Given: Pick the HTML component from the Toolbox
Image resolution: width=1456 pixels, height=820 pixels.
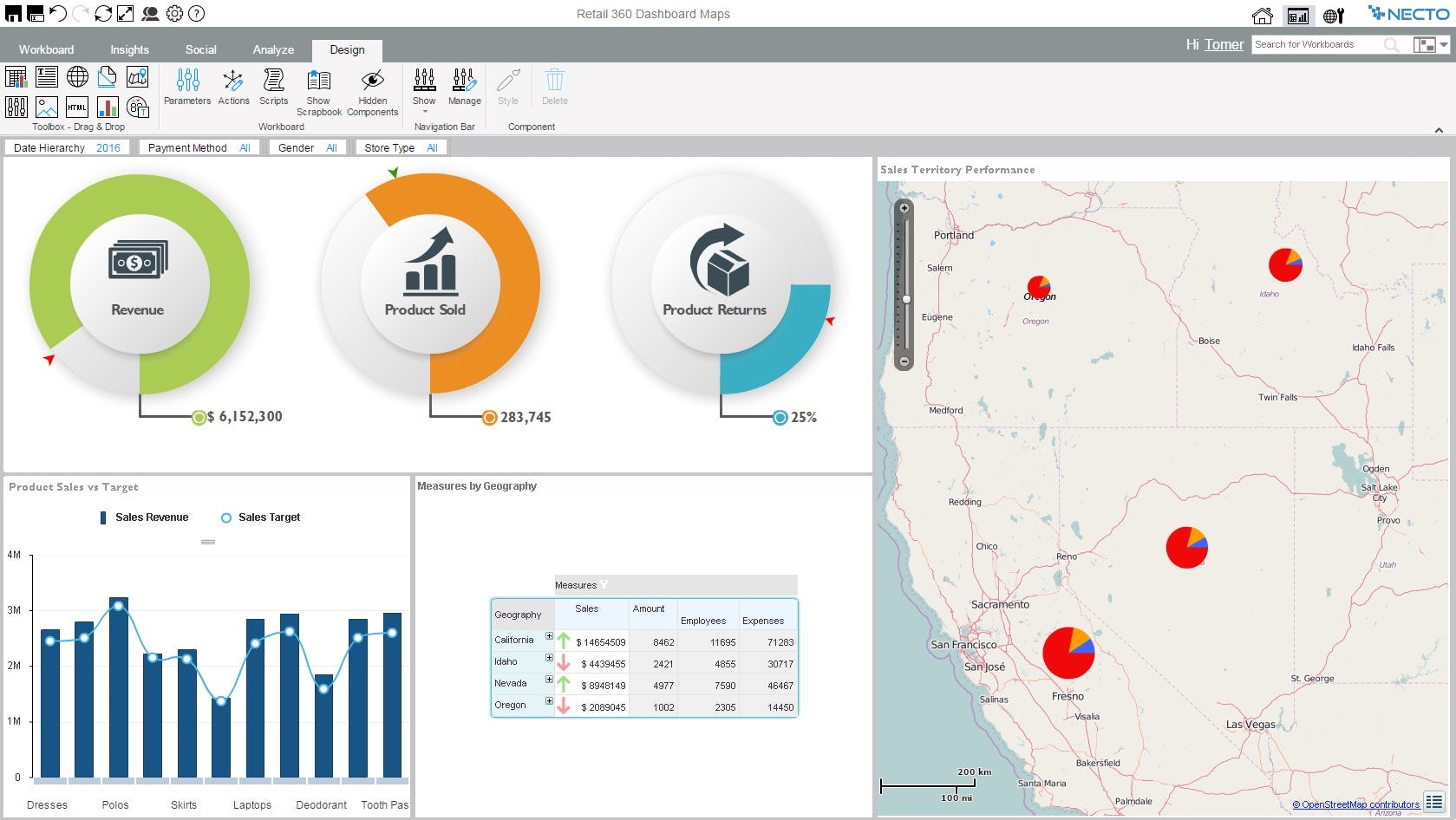Looking at the screenshot, I should 76,107.
